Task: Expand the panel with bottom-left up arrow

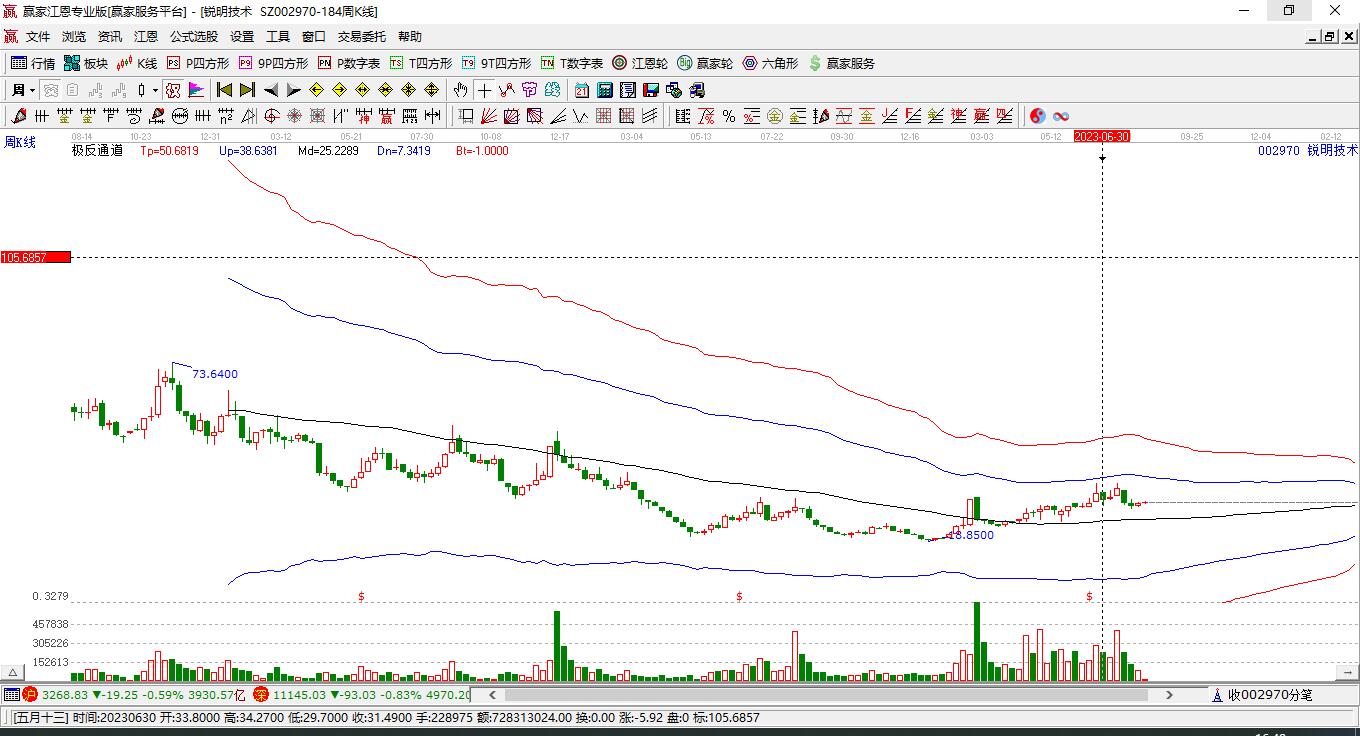Action: click(13, 673)
